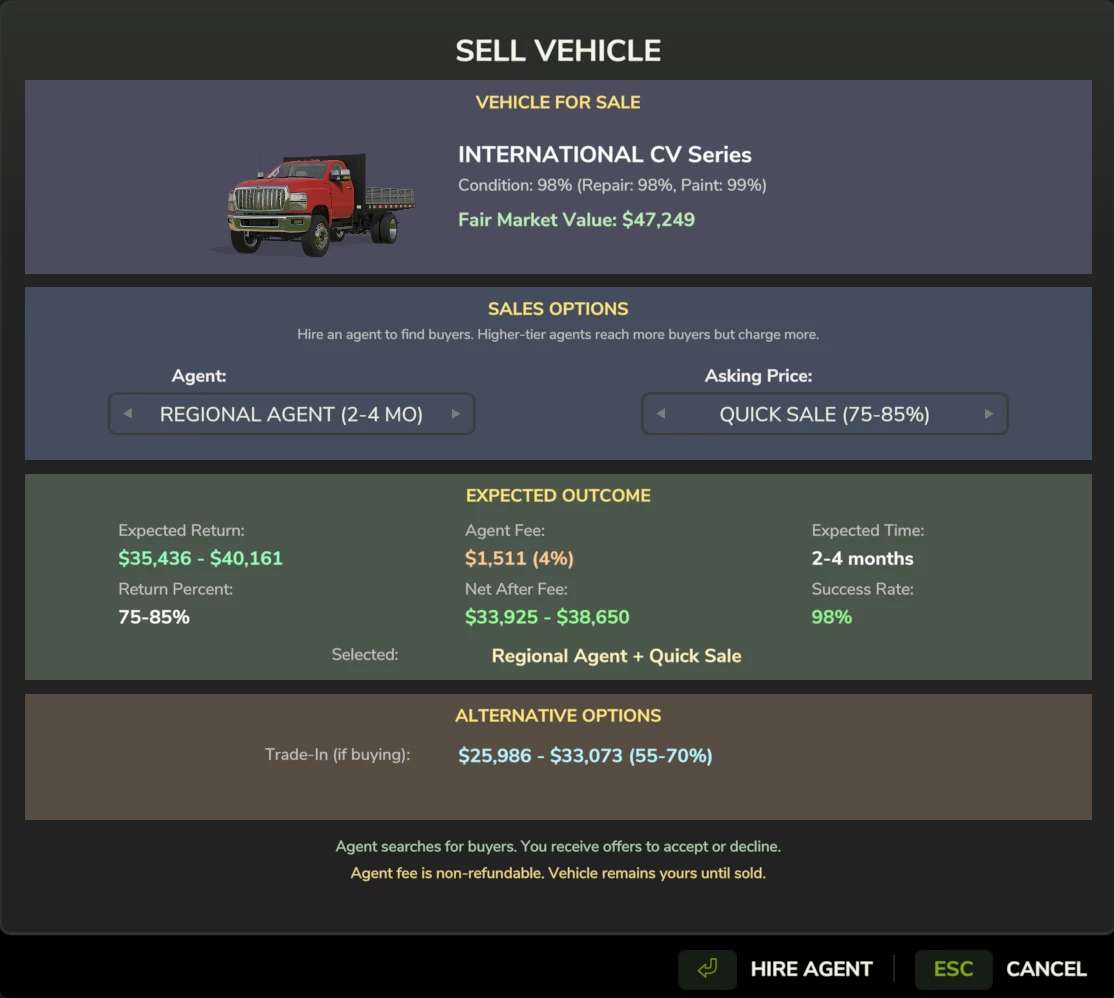Viewport: 1114px width, 998px height.
Task: Select the Sales Options section header
Action: (x=558, y=309)
